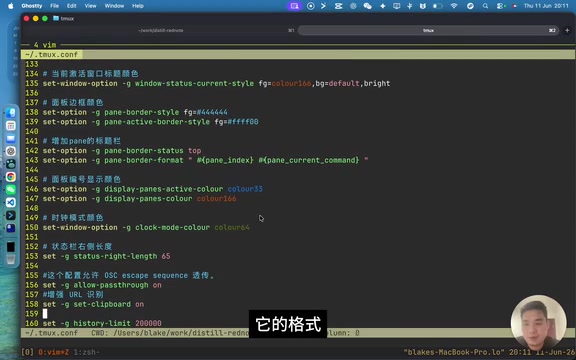Place cursor on line 135 window-status-current-style
Image resolution: width=576 pixels, height=360 pixels.
194,83
